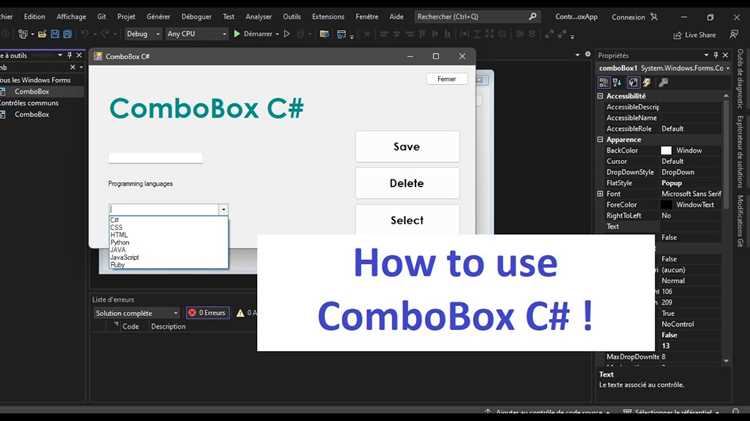Open the Debug configuration dropdown
The height and width of the screenshot is (421, 750).
[x=143, y=34]
